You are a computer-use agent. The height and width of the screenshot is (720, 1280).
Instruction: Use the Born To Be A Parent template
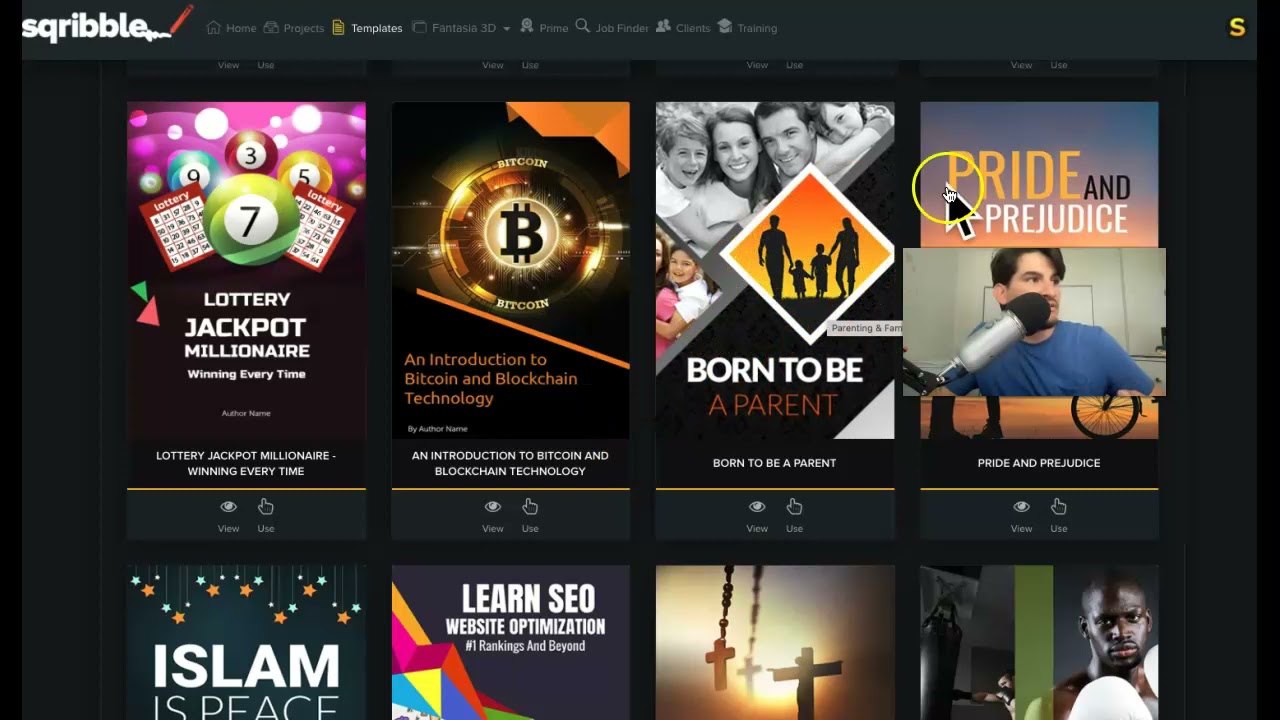coord(794,515)
